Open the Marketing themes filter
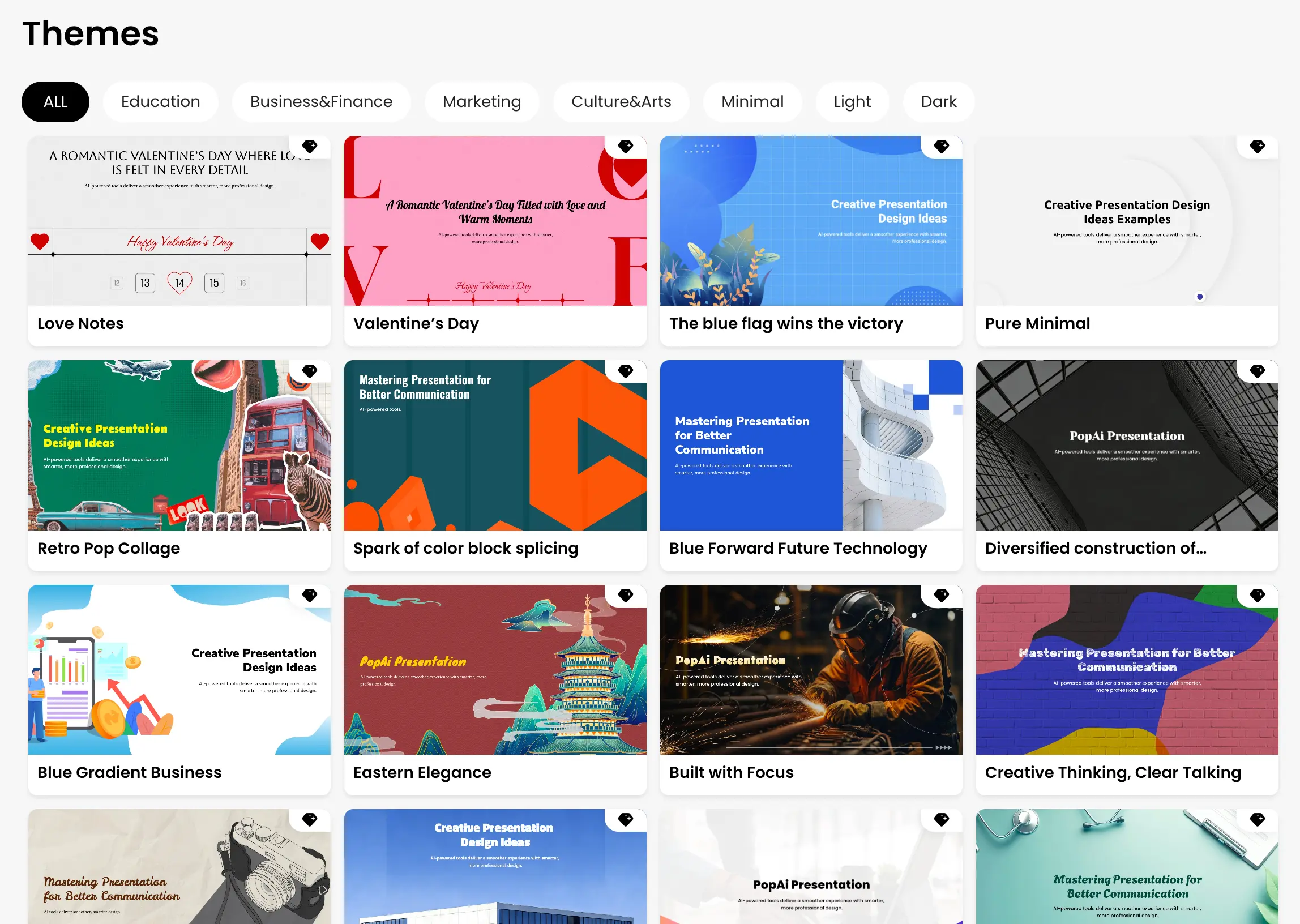Image resolution: width=1300 pixels, height=924 pixels. click(x=481, y=101)
